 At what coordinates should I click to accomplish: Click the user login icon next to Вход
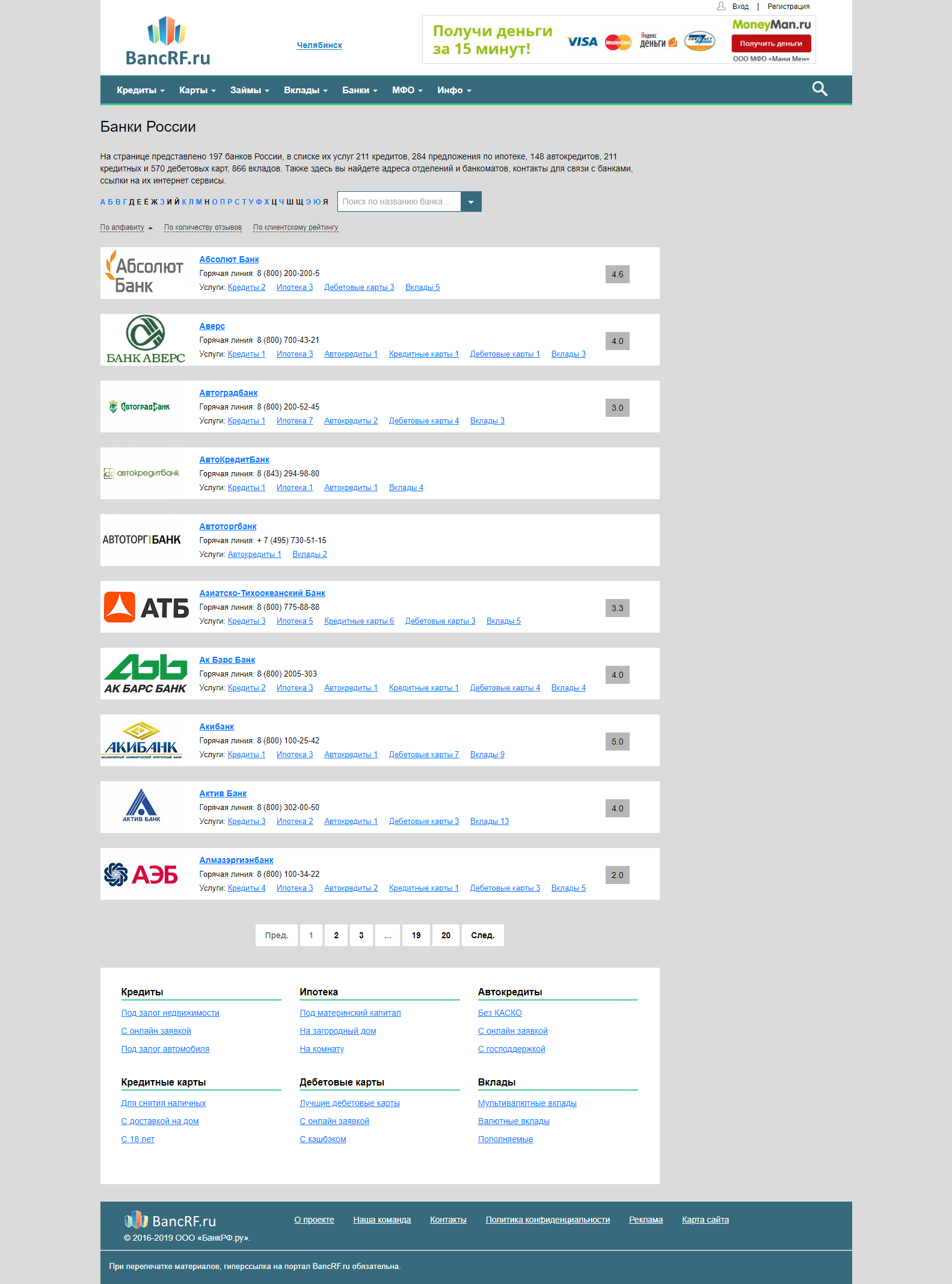tap(721, 6)
